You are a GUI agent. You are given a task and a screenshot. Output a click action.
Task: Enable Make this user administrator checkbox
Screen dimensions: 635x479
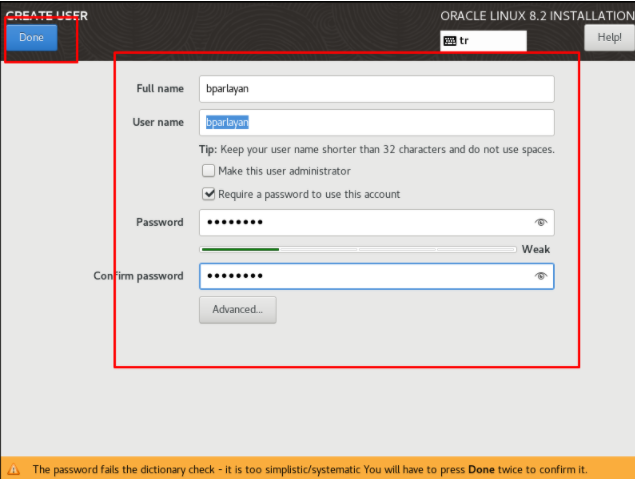(x=209, y=171)
